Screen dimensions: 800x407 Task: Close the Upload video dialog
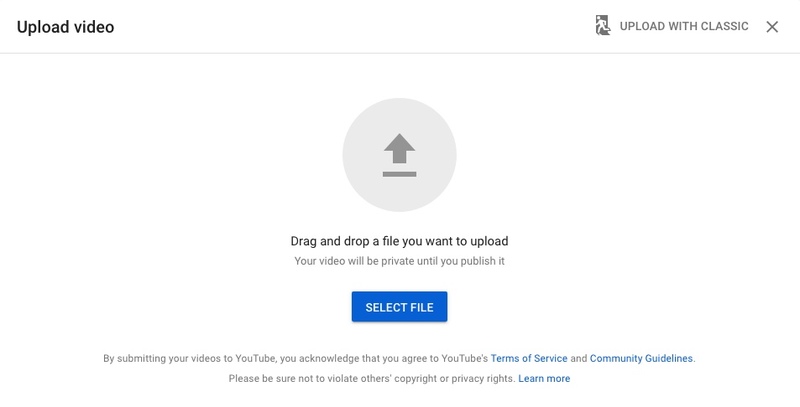tap(772, 27)
